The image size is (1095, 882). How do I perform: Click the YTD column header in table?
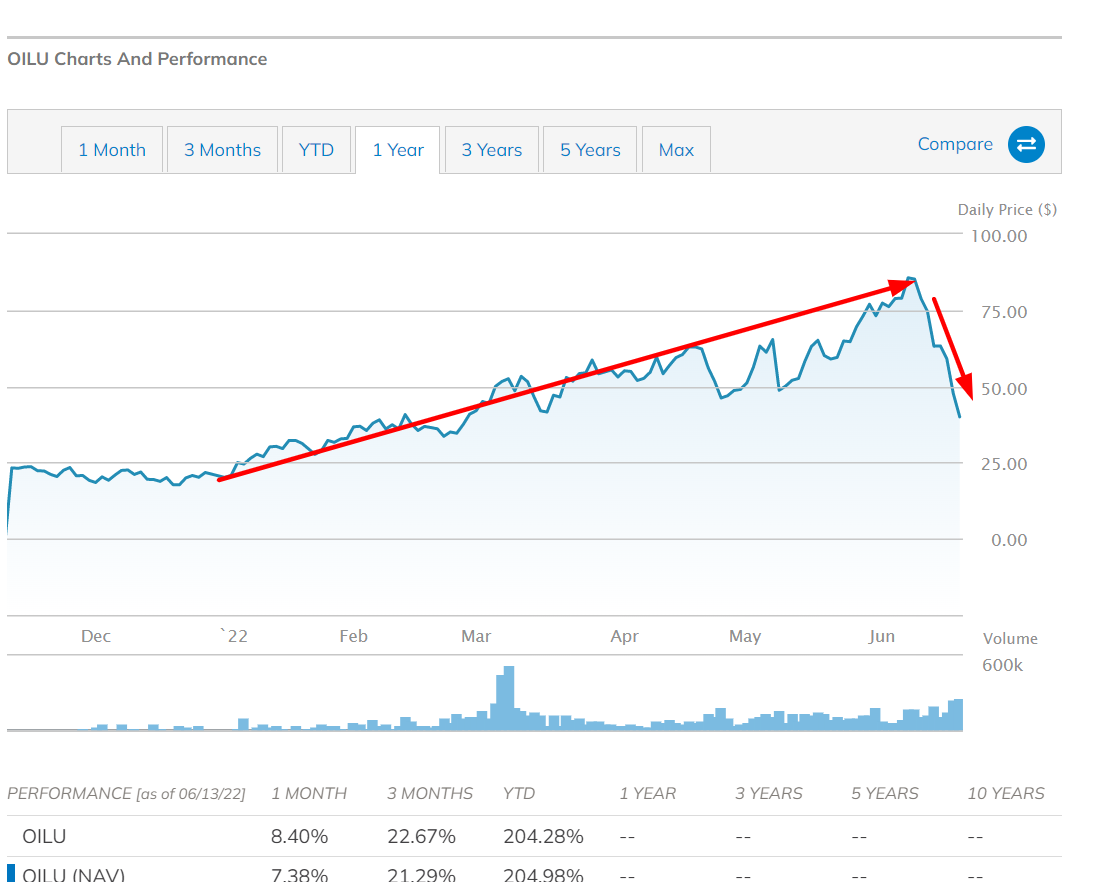(x=519, y=793)
